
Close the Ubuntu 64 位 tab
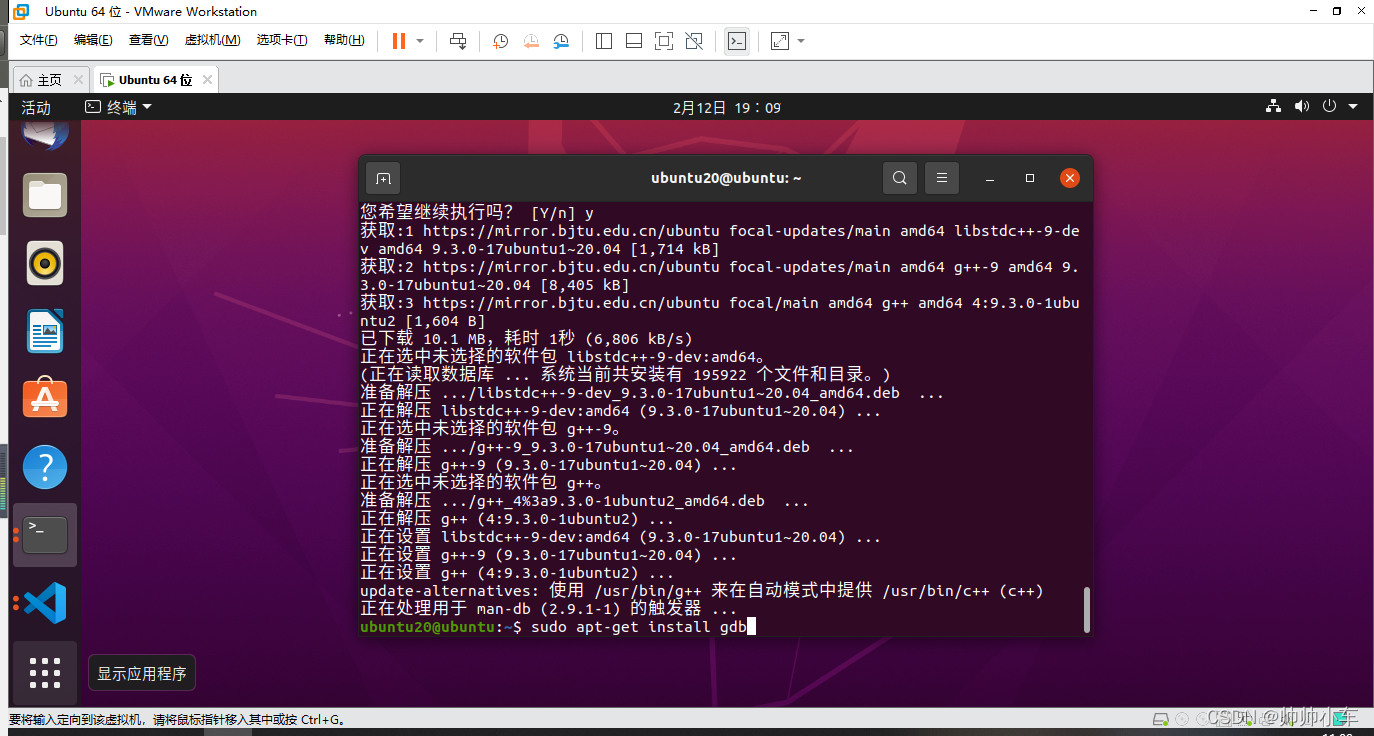207,80
